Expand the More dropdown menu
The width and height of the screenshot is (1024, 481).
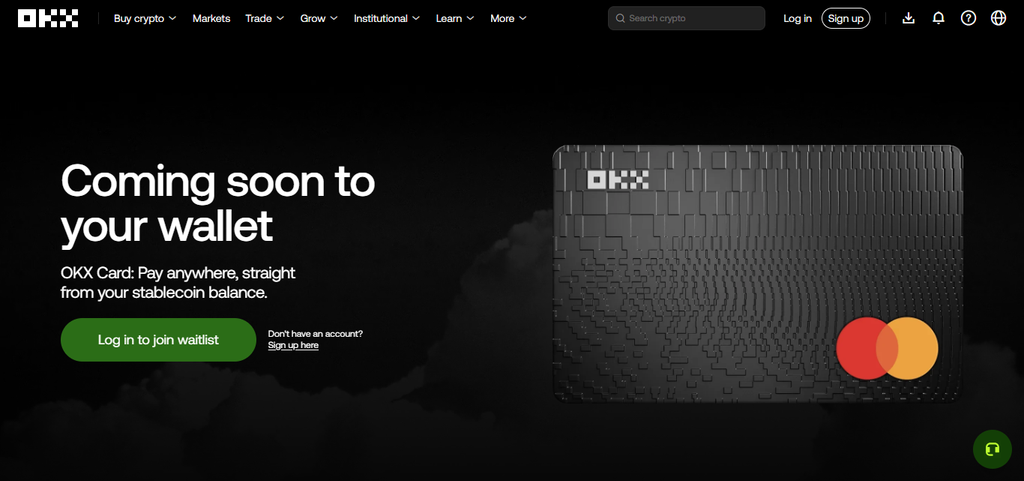pyautogui.click(x=508, y=18)
